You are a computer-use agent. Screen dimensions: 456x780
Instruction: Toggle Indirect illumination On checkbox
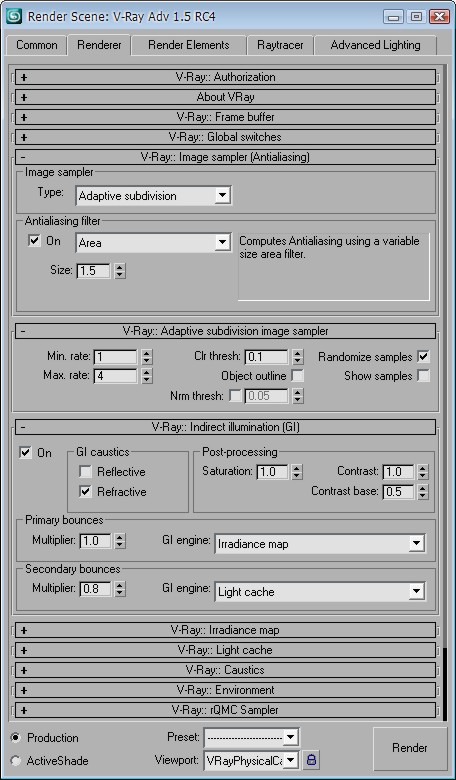coord(25,453)
